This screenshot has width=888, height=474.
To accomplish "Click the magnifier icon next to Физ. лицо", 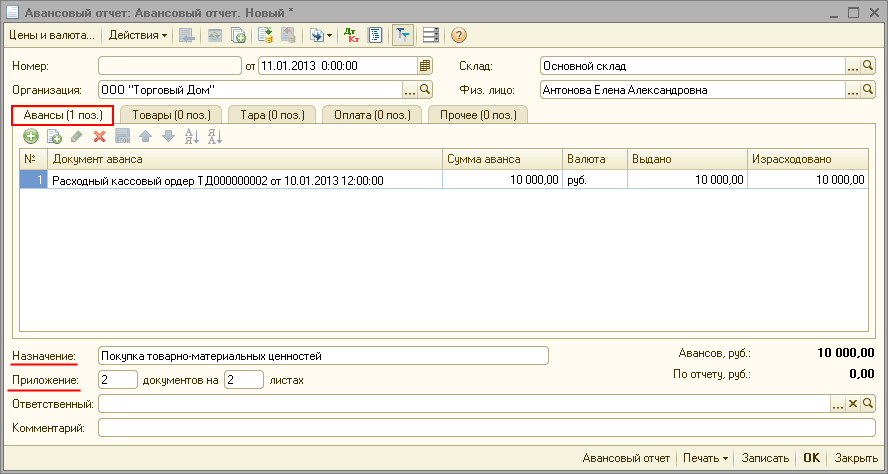I will pyautogui.click(x=868, y=89).
